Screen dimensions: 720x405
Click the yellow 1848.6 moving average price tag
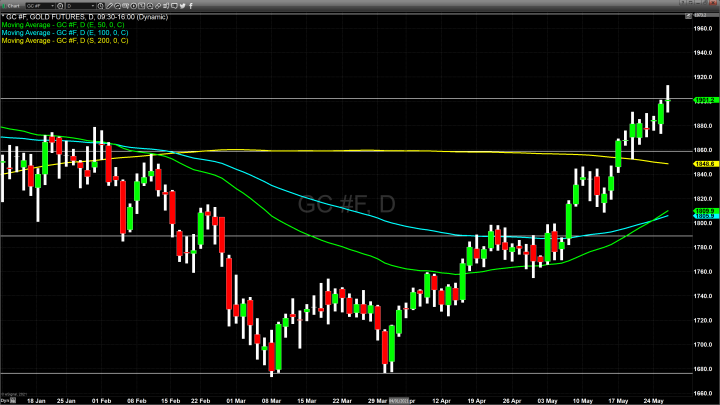(x=703, y=163)
